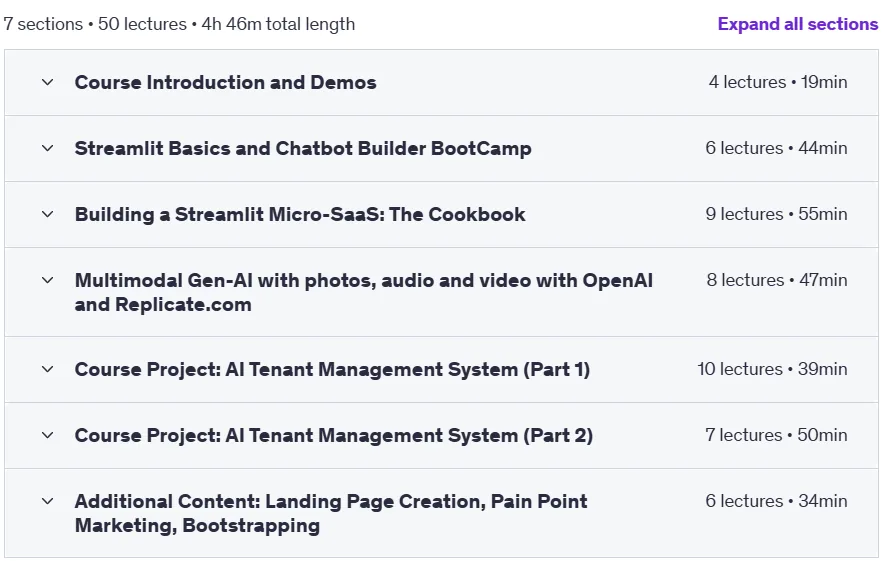
Task: Expand chevron for Additional Content section
Action: [x=48, y=501]
